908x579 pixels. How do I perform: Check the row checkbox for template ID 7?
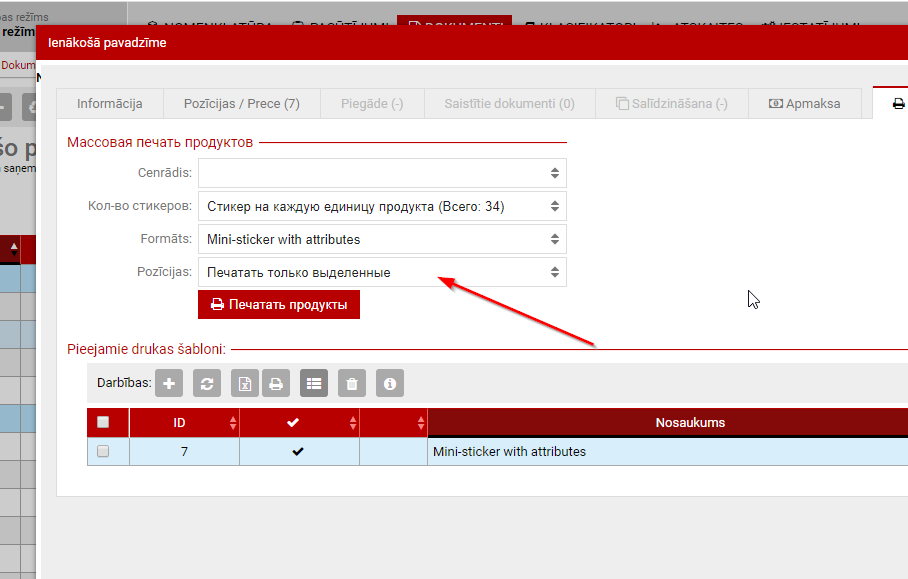tap(103, 452)
